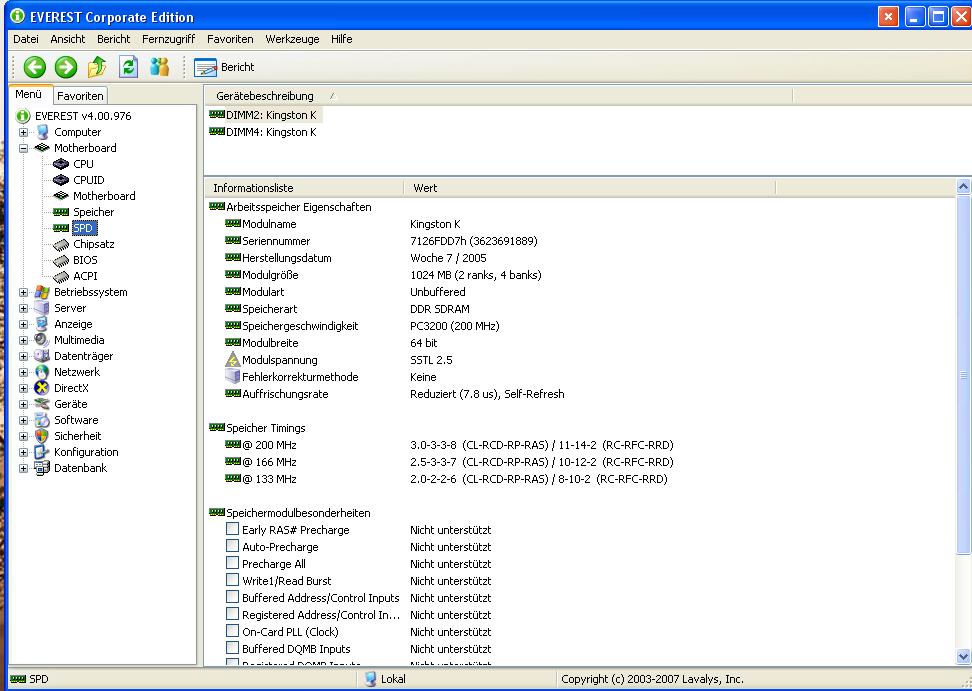This screenshot has width=972, height=691.
Task: Select the CPU item in the tree
Action: [83, 164]
